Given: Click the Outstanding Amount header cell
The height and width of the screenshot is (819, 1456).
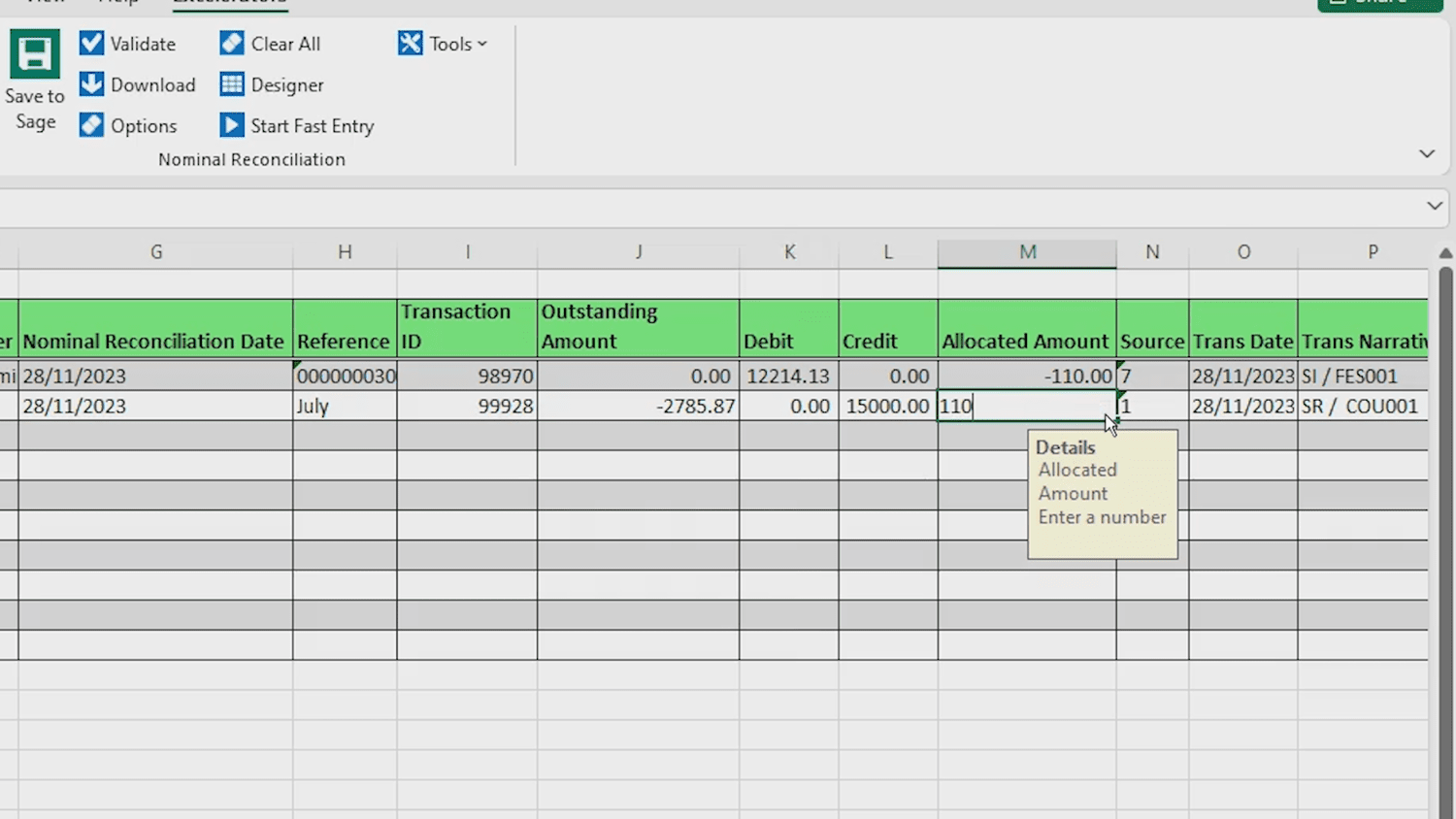Looking at the screenshot, I should [639, 328].
